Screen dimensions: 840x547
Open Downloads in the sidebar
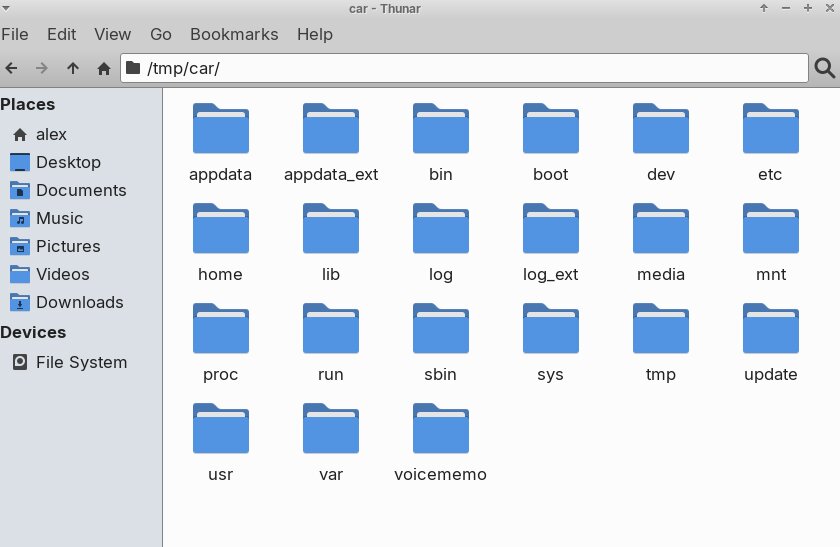coord(79,302)
